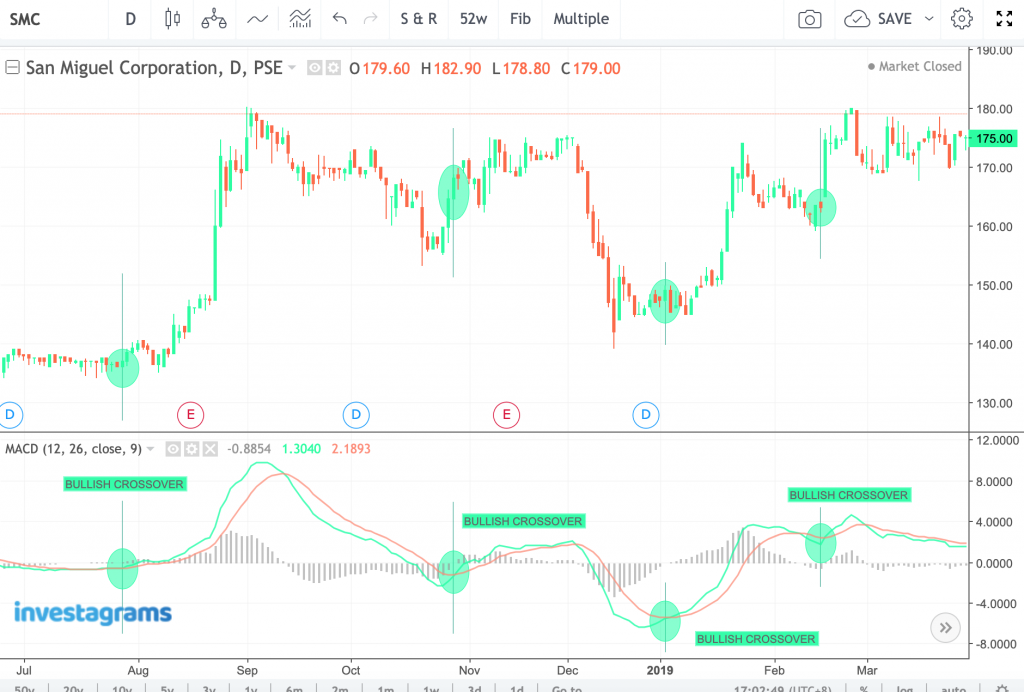Open the indicators icon
The height and width of the screenshot is (692, 1024).
(297, 20)
